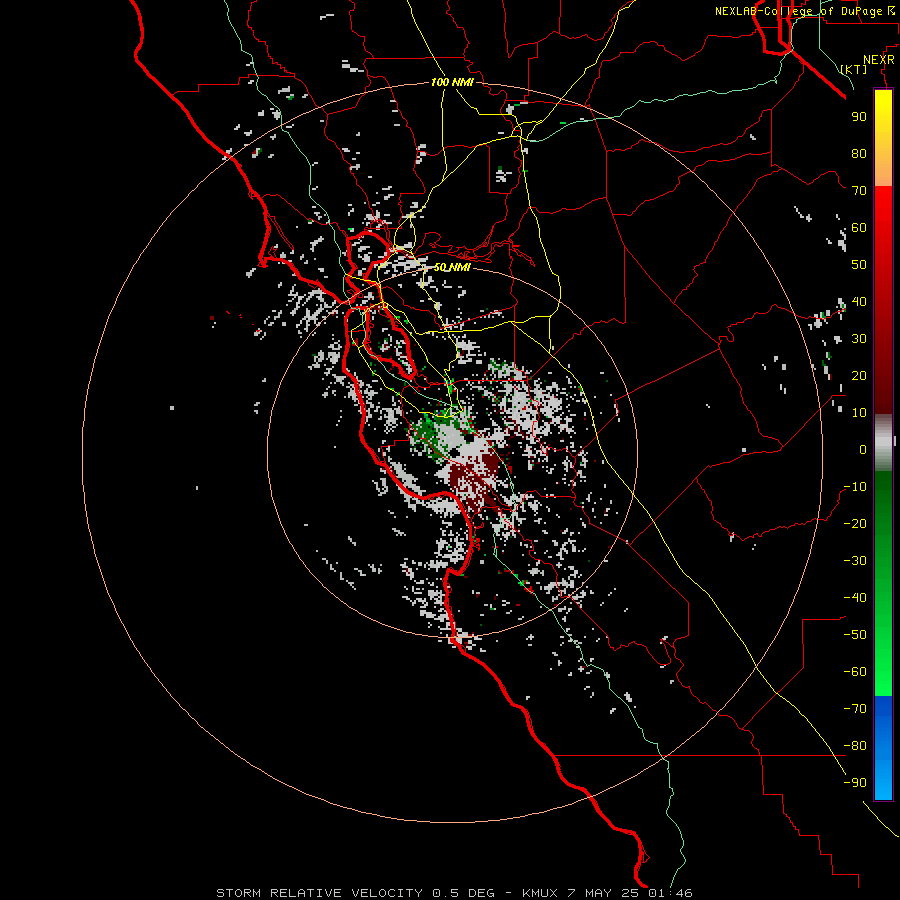Click the "7 MAY 25" date in the caption
The height and width of the screenshot is (900, 900).
603,893
